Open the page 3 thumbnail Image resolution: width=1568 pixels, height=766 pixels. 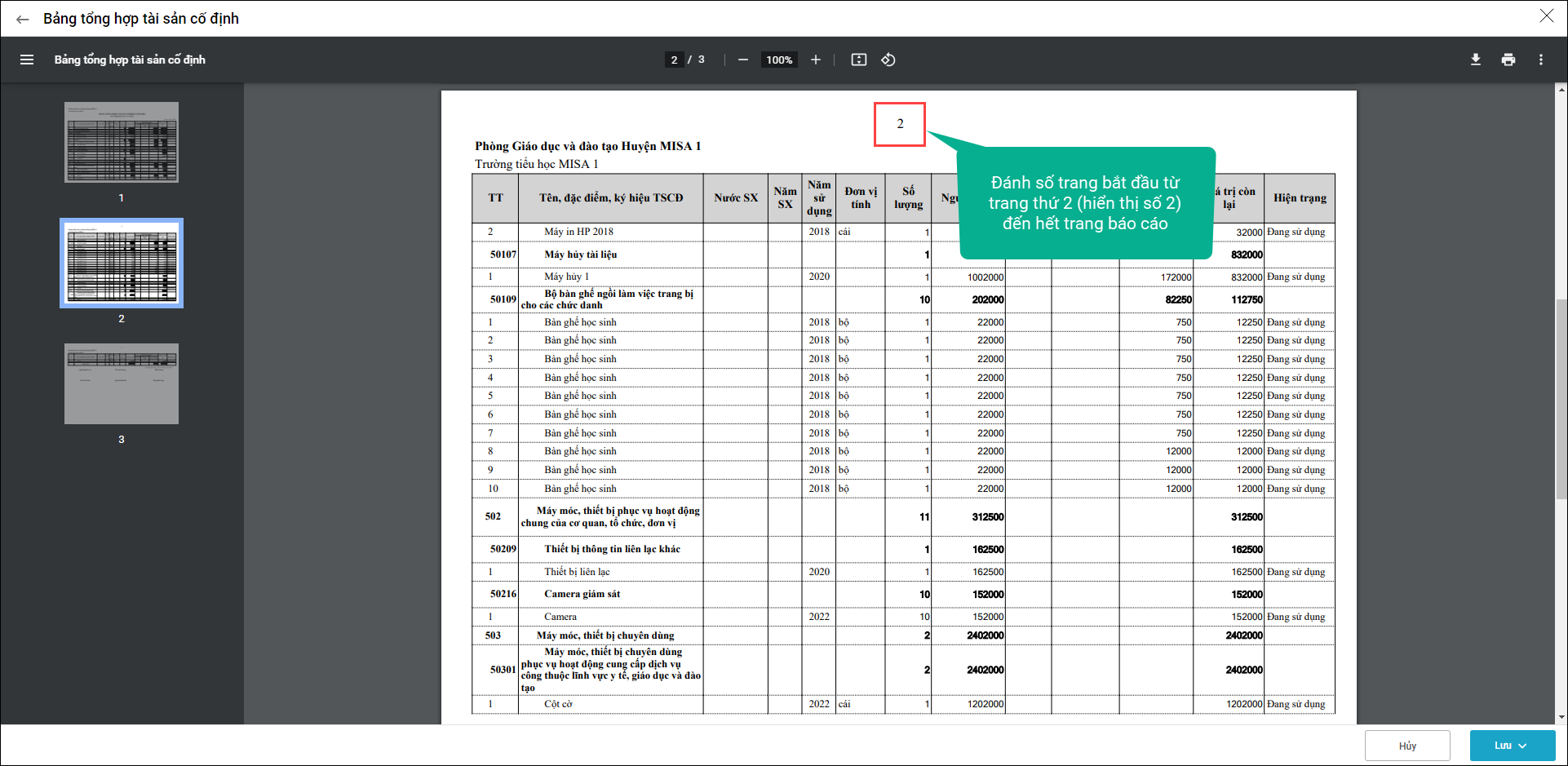tap(122, 383)
